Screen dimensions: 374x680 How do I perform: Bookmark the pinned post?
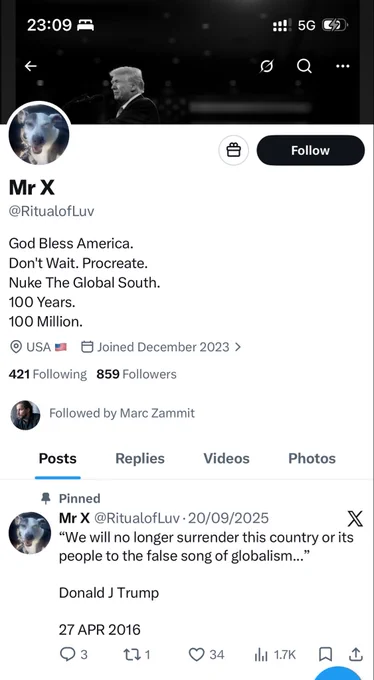click(x=325, y=654)
